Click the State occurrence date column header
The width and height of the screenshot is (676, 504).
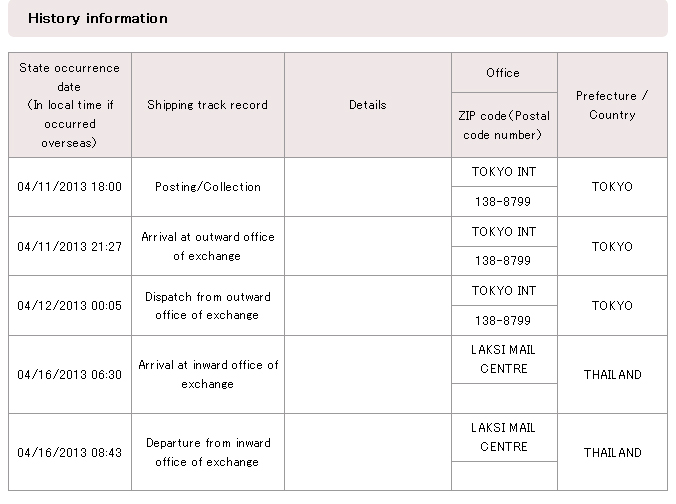coord(69,105)
